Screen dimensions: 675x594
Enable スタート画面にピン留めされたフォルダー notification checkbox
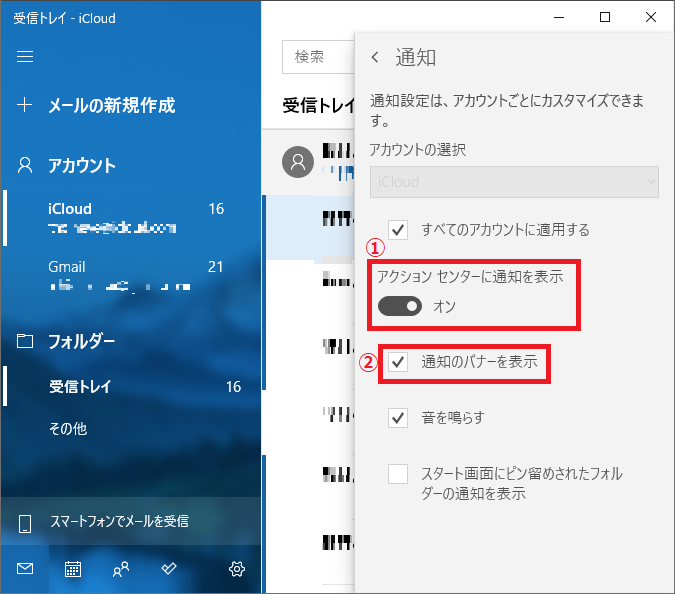pos(398,474)
